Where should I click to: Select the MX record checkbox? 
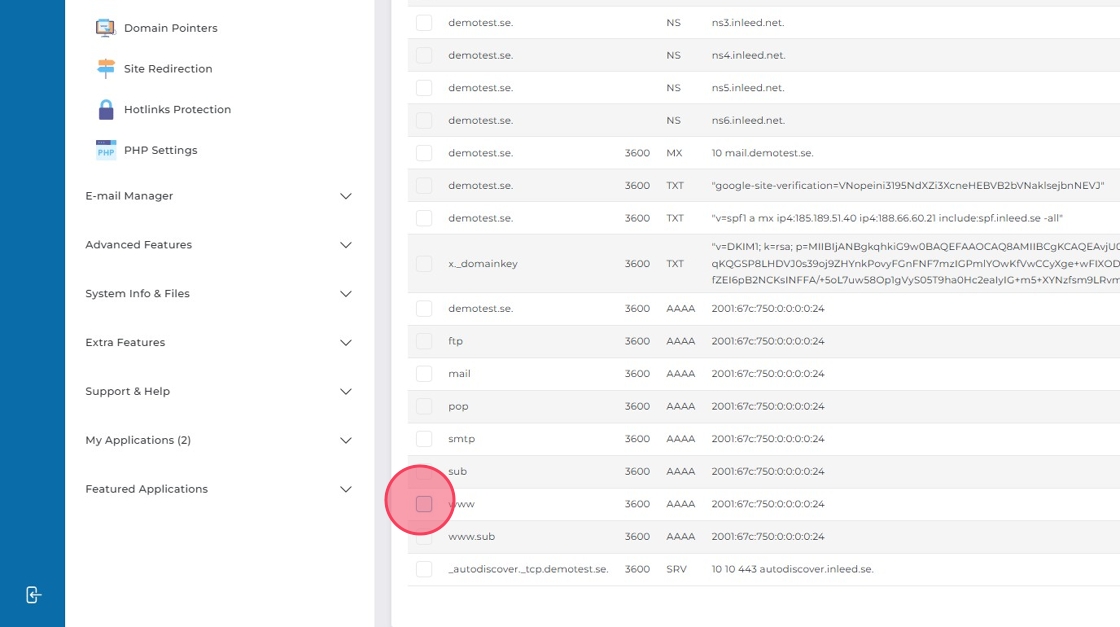[424, 153]
